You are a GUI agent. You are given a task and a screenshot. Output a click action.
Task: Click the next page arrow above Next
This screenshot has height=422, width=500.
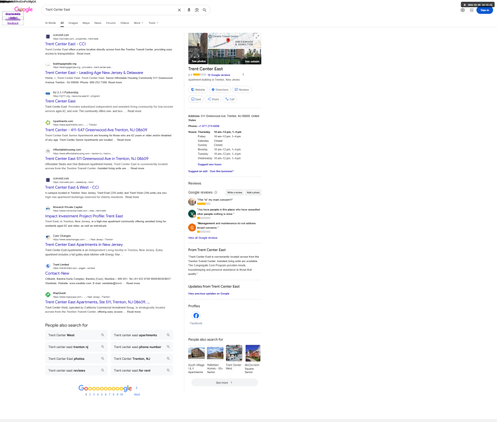[x=137, y=388]
